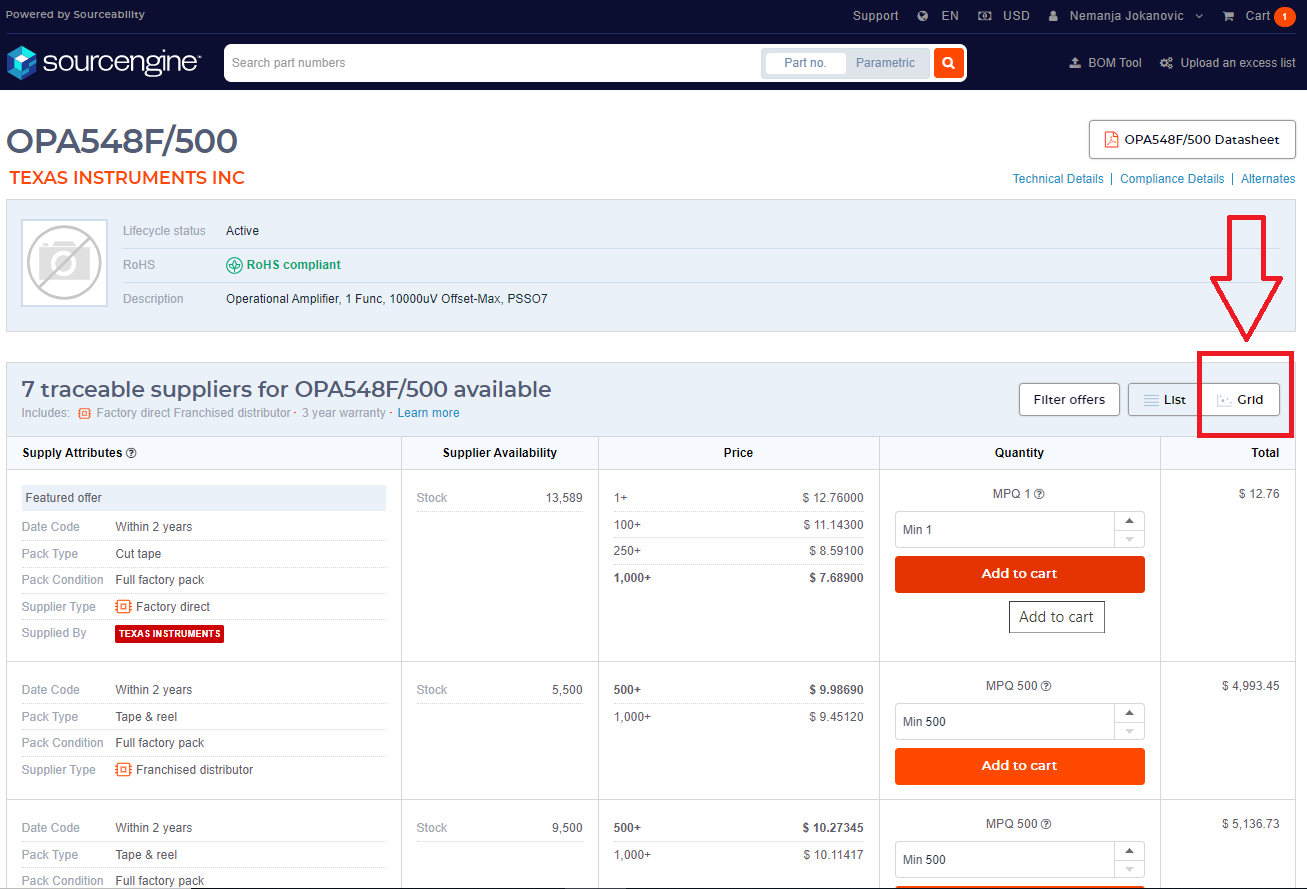Image resolution: width=1307 pixels, height=889 pixels.
Task: Switch search mode to Part no.
Action: [x=805, y=63]
